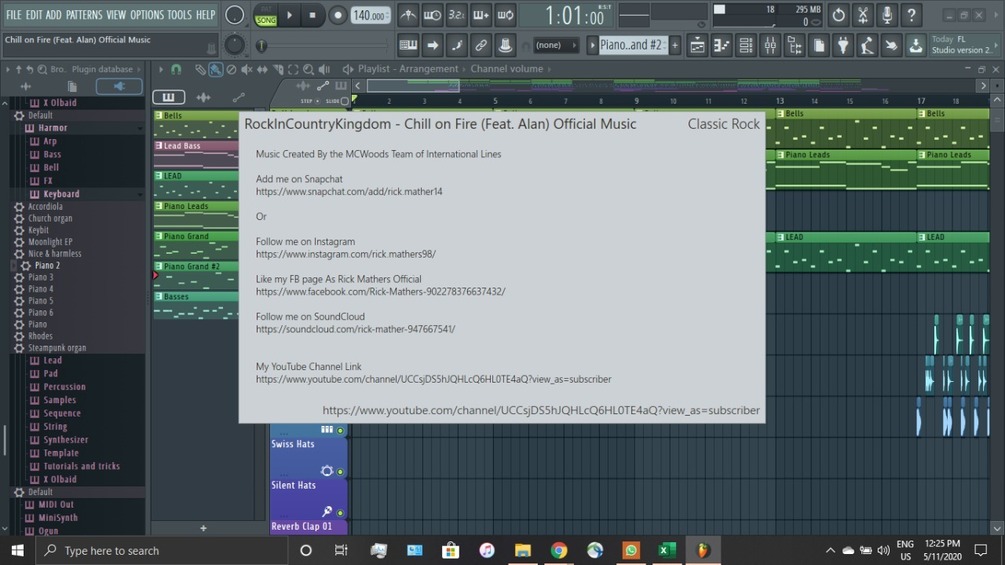Open the Facebook Rick-Mathers page link

[380, 291]
